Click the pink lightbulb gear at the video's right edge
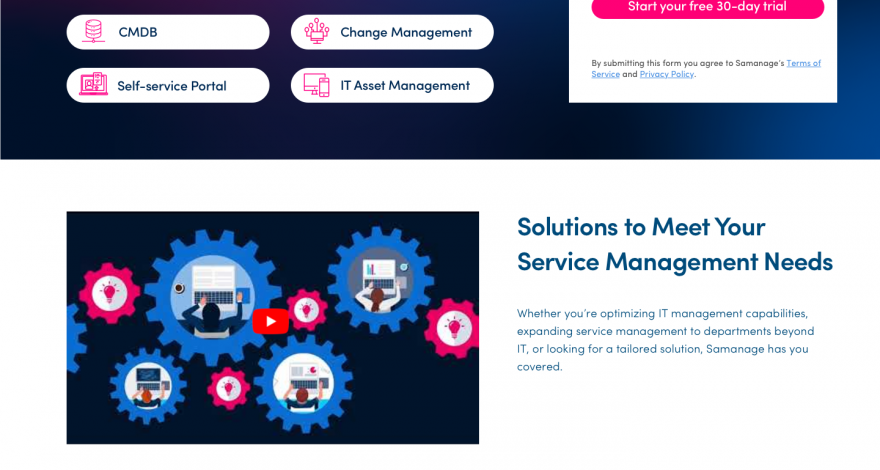 pos(453,327)
